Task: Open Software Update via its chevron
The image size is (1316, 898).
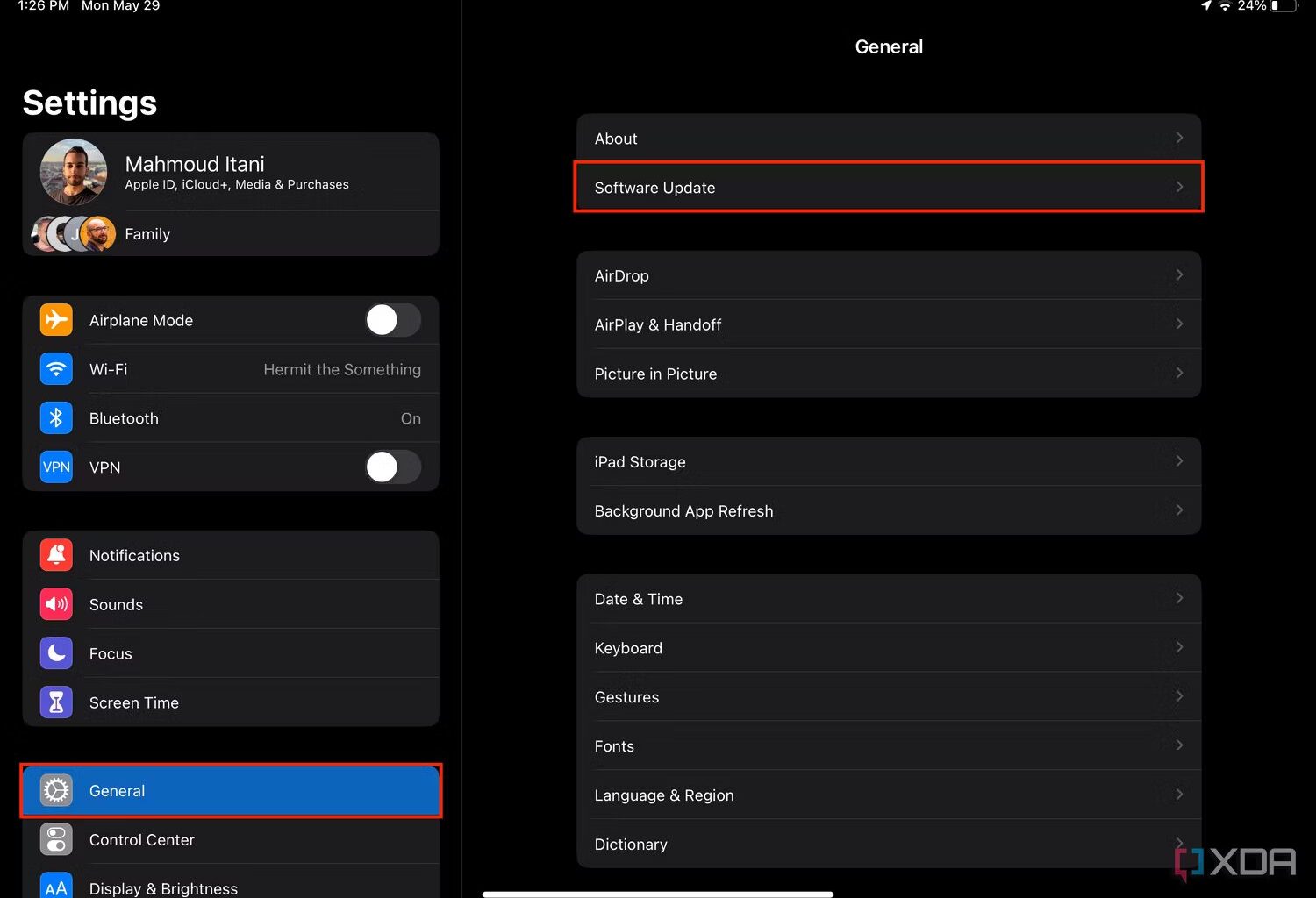Action: (x=1179, y=187)
